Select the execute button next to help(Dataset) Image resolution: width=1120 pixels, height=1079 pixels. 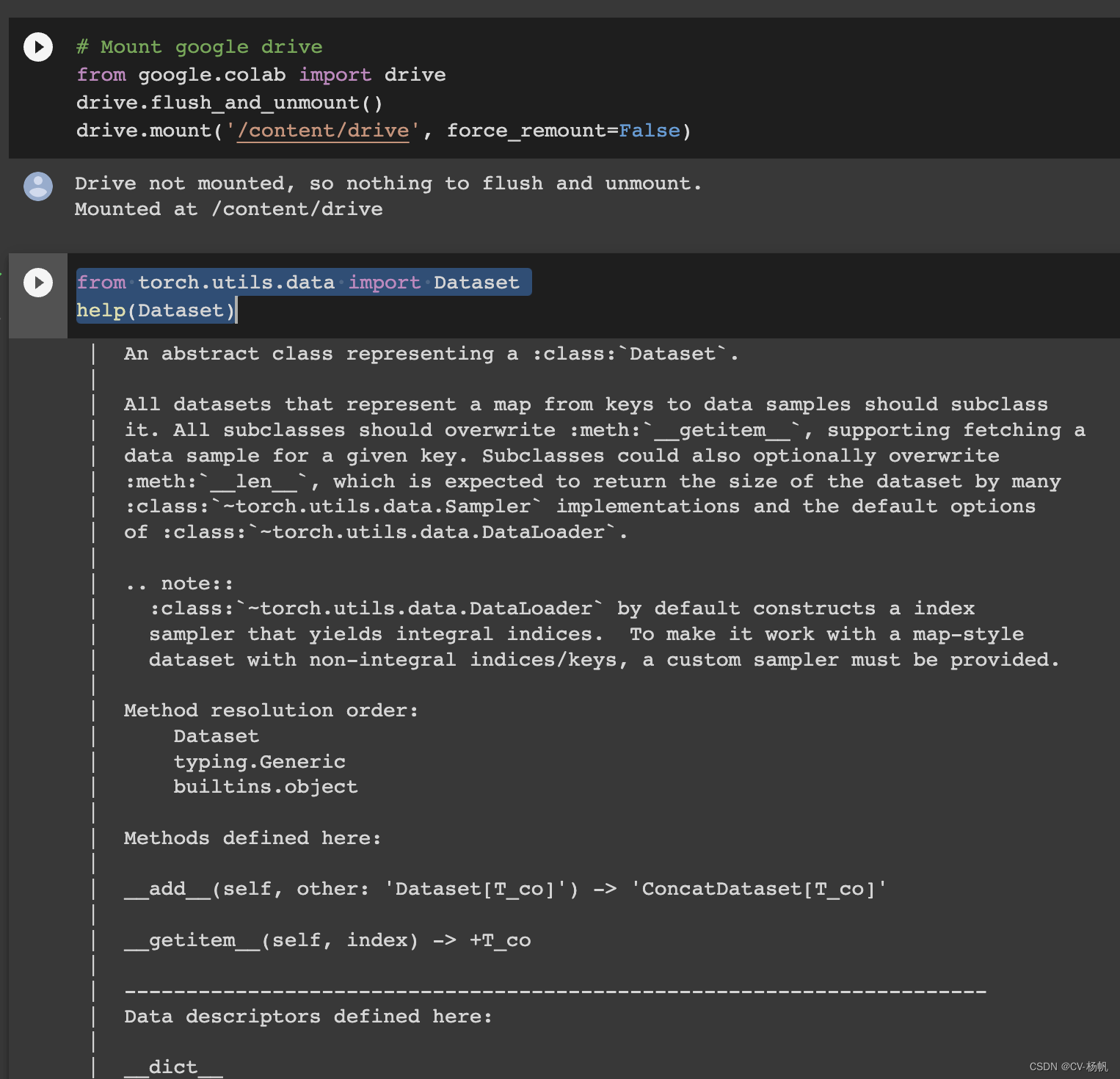tap(37, 283)
